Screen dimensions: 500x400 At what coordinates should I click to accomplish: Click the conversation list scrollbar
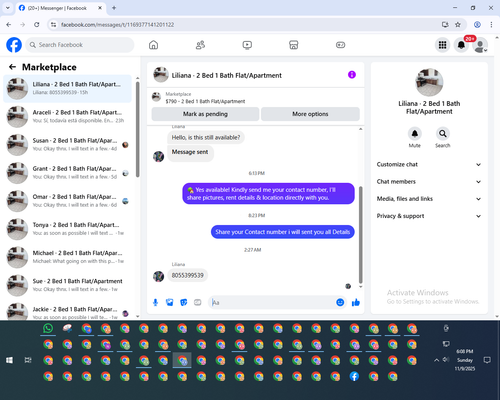[138, 130]
